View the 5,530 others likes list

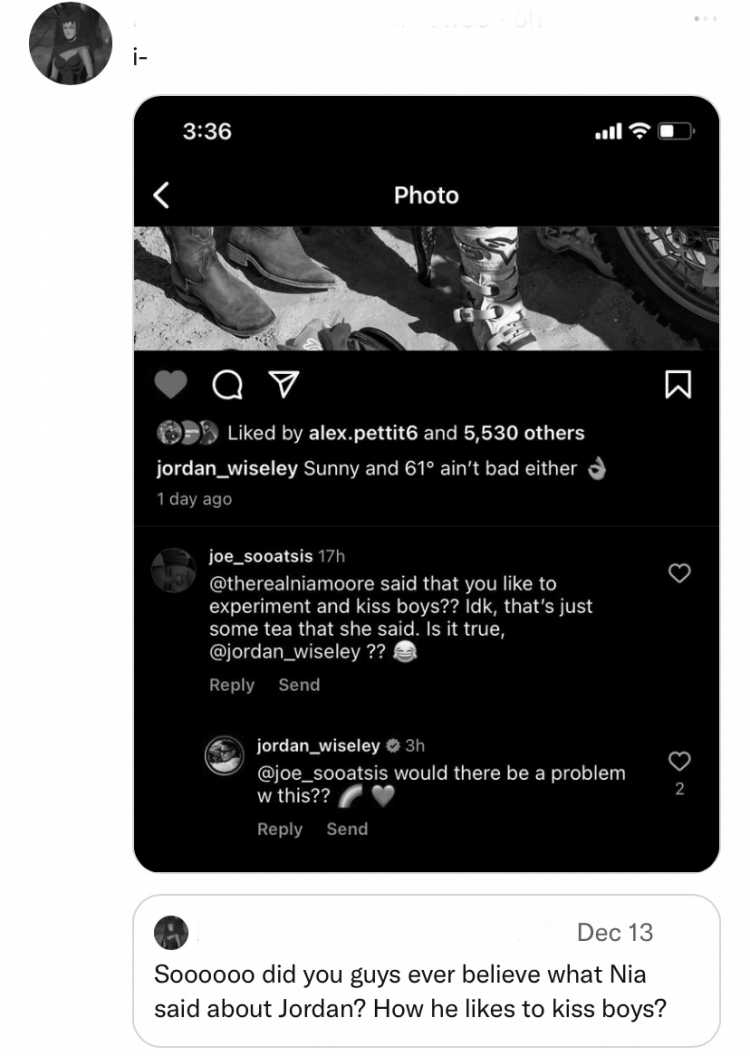[524, 433]
